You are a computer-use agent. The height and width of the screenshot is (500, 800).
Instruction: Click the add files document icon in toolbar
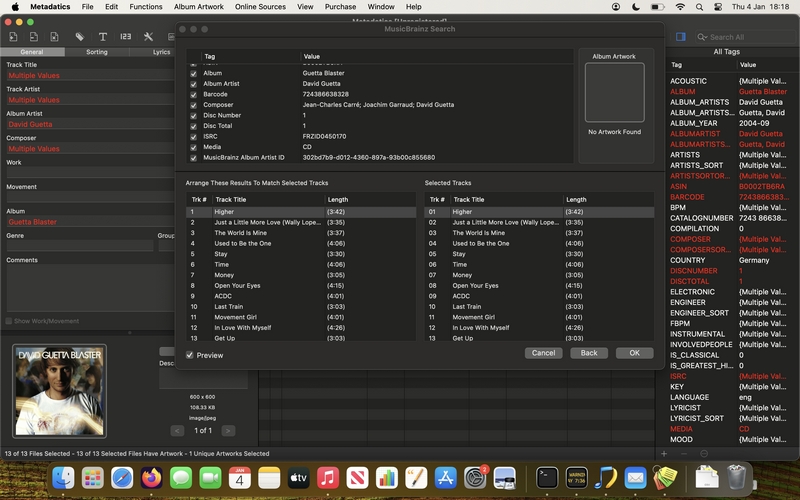click(x=13, y=37)
